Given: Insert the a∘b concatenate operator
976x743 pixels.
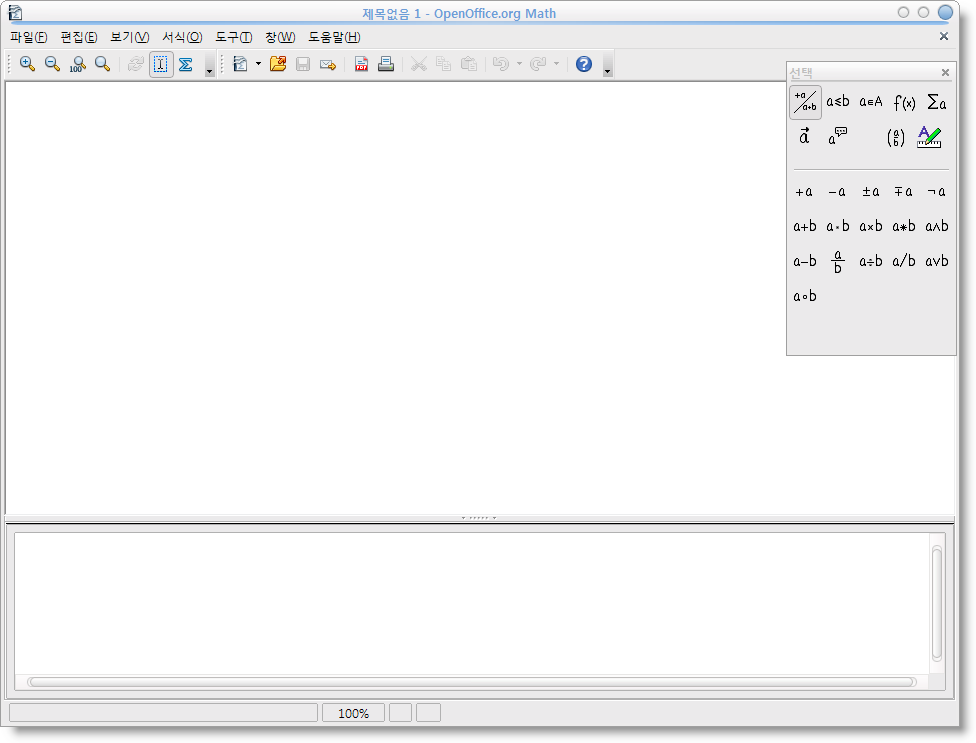Looking at the screenshot, I should pos(805,296).
